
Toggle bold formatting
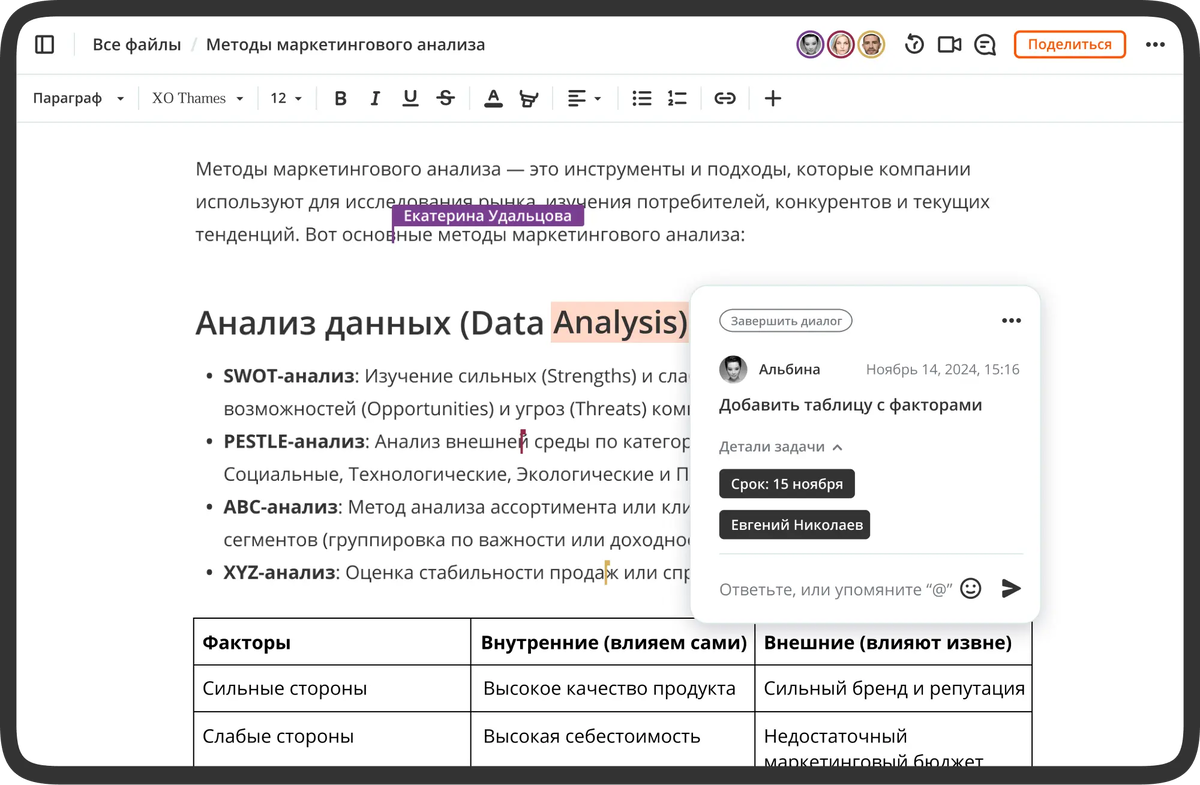340,97
